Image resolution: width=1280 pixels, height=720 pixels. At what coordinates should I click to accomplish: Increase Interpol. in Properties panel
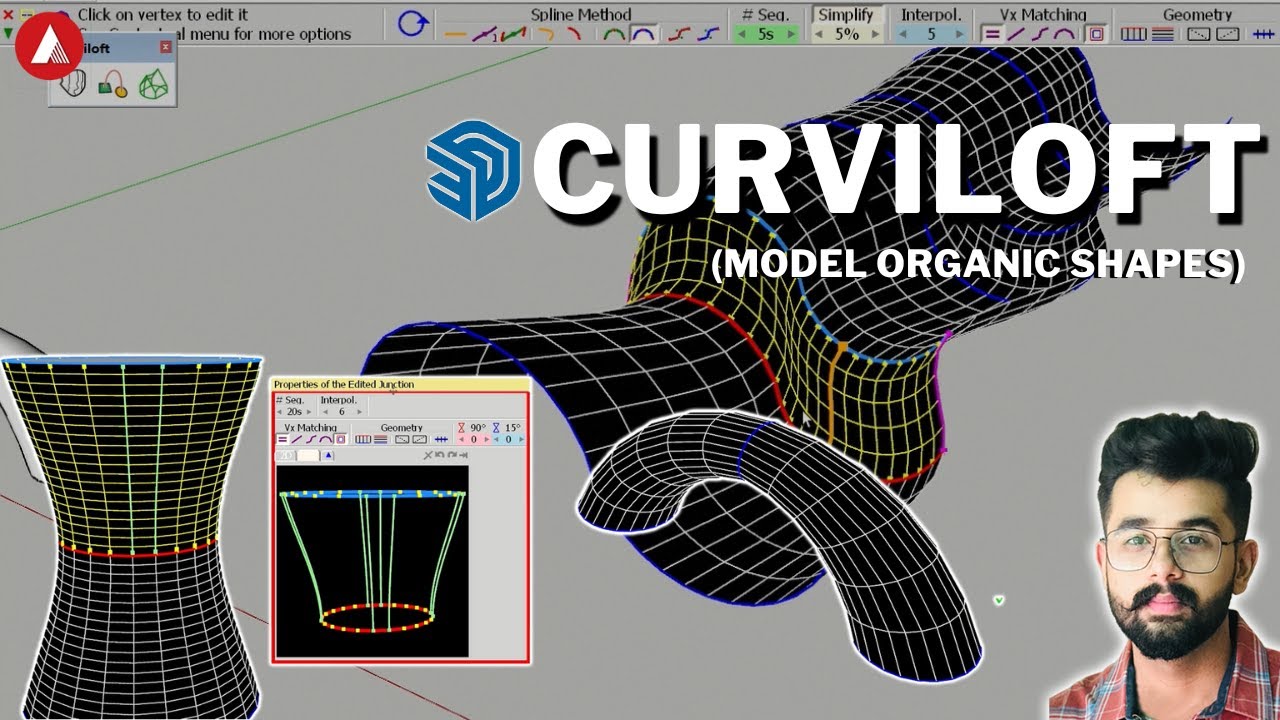click(359, 412)
